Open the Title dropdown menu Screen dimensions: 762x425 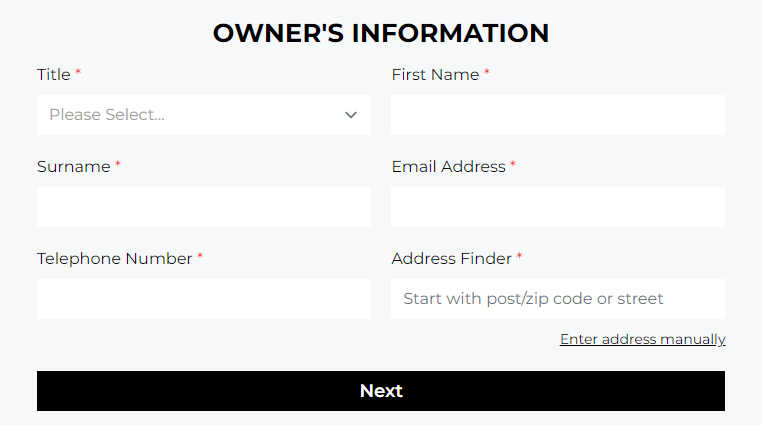pyautogui.click(x=203, y=115)
